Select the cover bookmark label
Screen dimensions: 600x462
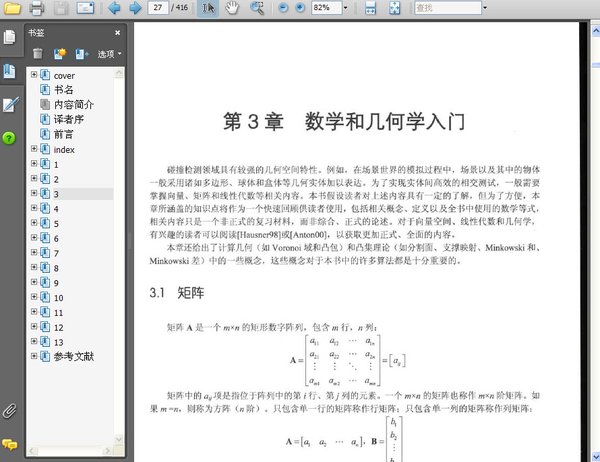(64, 76)
